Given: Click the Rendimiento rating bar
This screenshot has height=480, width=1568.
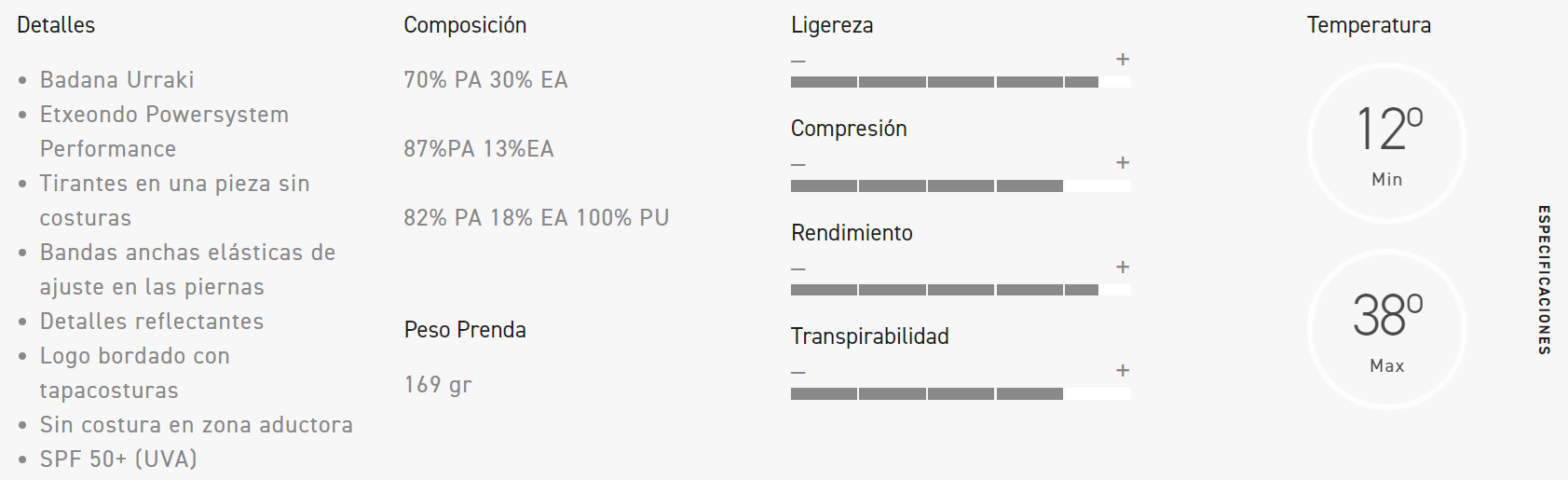Looking at the screenshot, I should 961,290.
